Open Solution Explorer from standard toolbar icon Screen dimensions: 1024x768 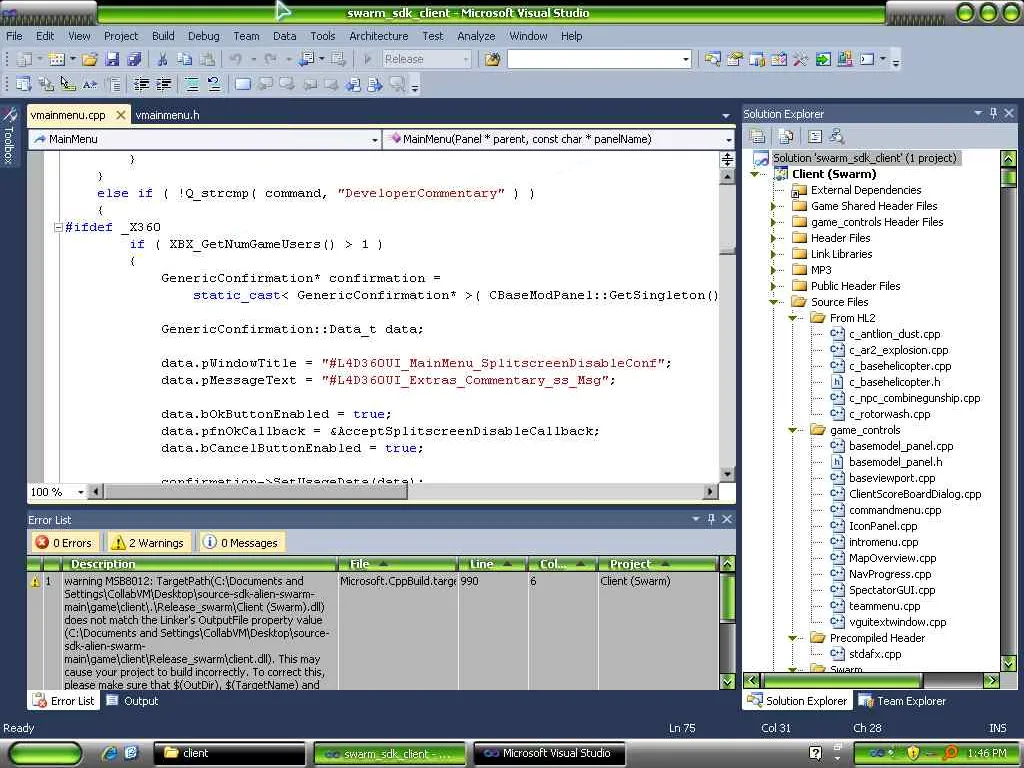712,59
